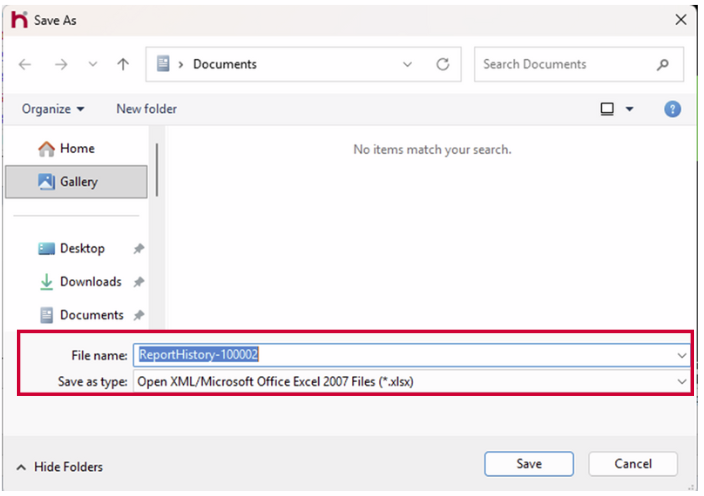Open the Organize menu
Viewport: 704px width, 496px height.
coord(53,109)
